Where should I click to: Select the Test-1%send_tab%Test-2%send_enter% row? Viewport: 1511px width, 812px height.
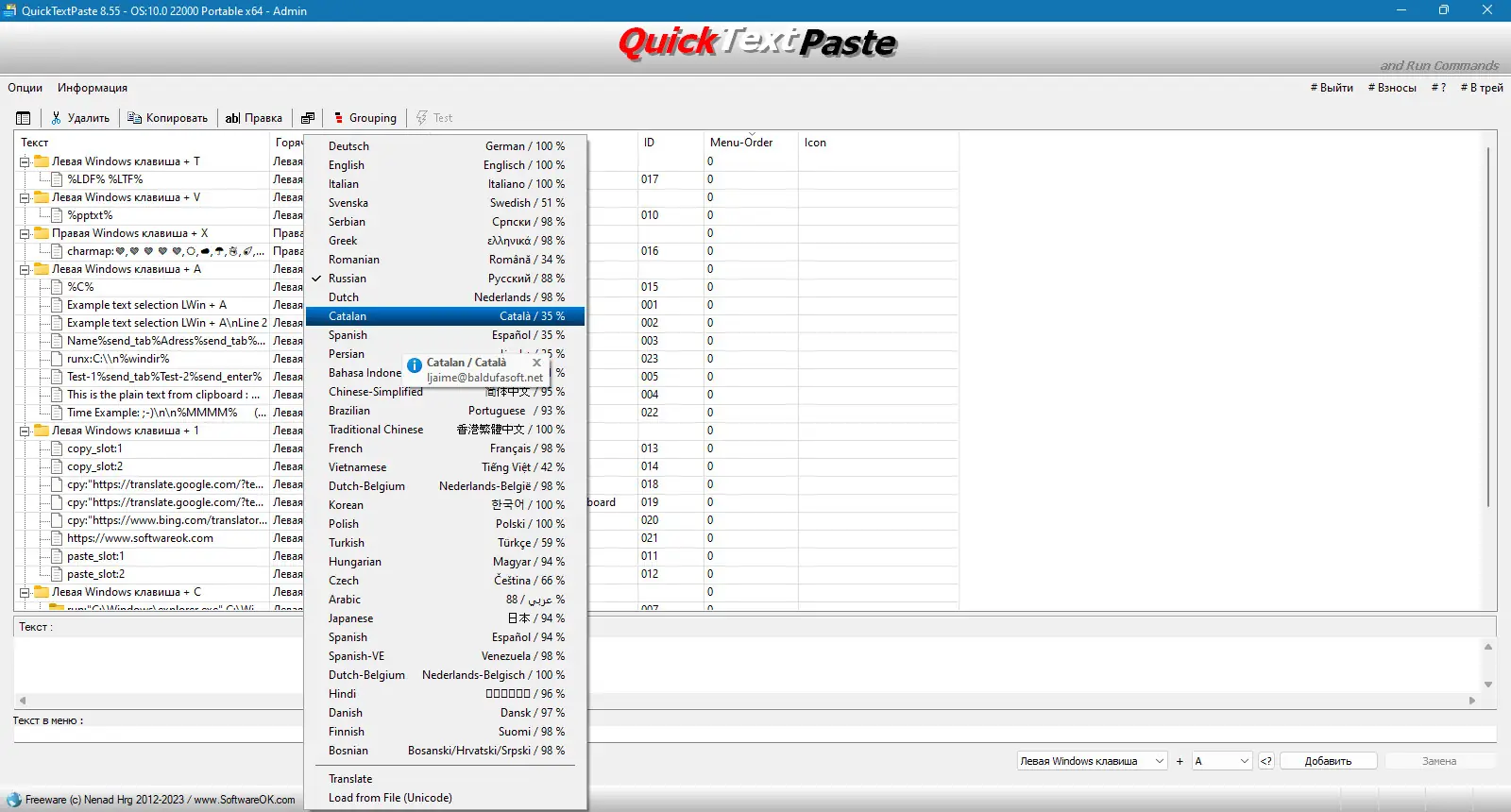pos(164,377)
